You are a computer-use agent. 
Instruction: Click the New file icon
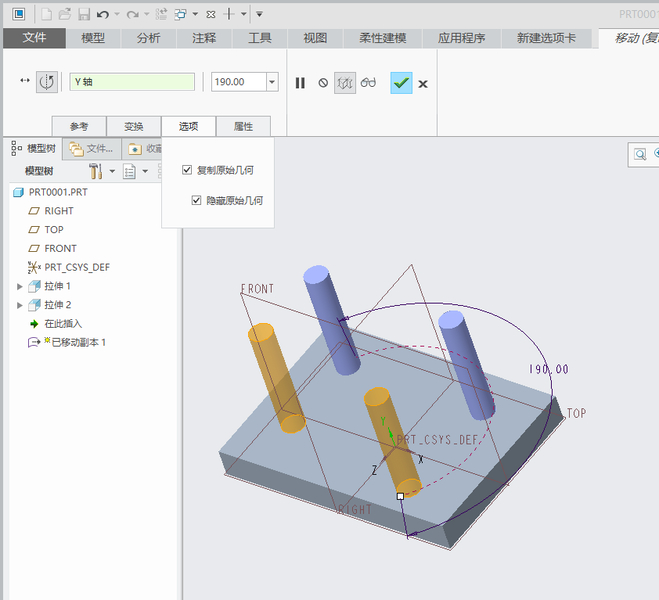(46, 14)
